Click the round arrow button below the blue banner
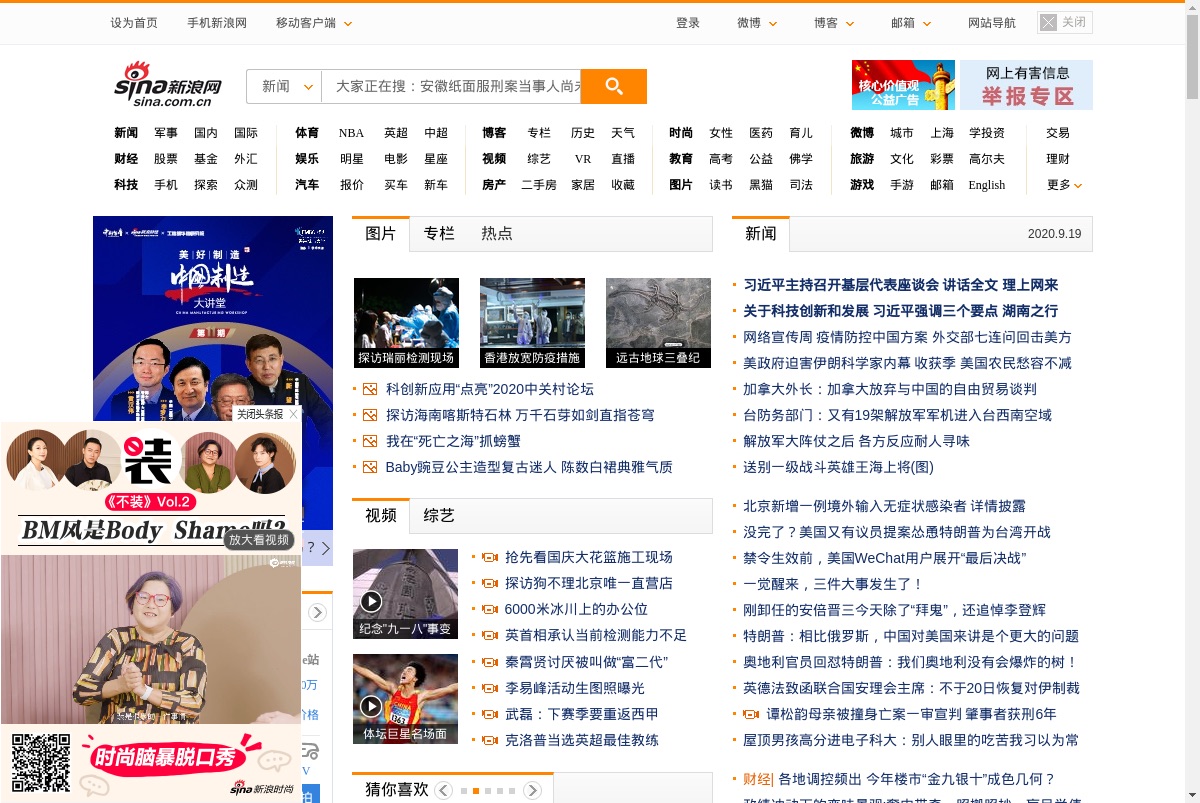The height and width of the screenshot is (803, 1200). click(317, 612)
